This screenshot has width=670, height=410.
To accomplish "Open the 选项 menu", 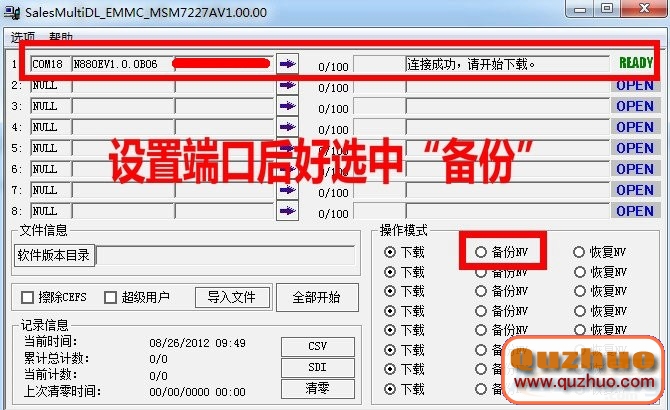I will click(23, 37).
